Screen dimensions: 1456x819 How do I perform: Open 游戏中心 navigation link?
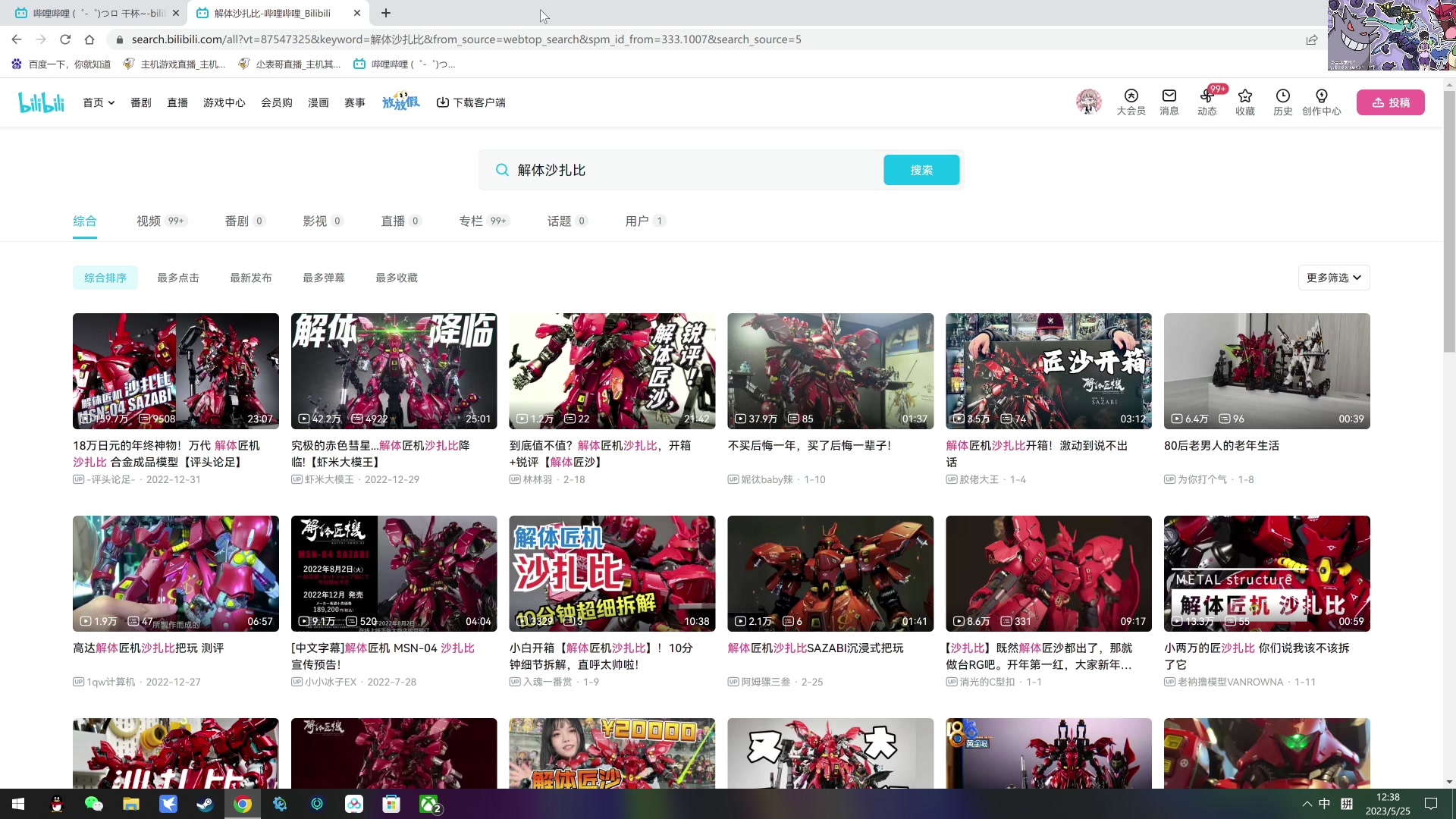(x=224, y=102)
